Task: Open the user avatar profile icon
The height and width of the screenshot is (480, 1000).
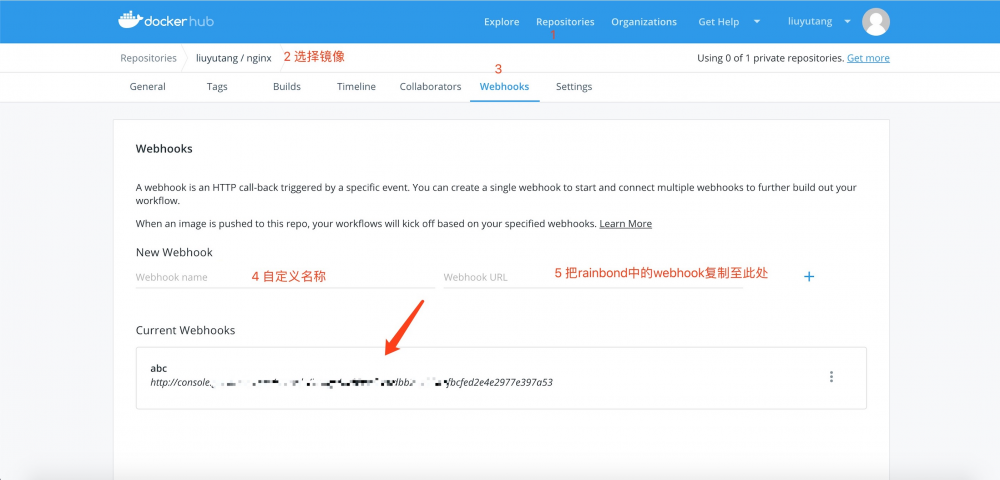Action: coord(876,22)
